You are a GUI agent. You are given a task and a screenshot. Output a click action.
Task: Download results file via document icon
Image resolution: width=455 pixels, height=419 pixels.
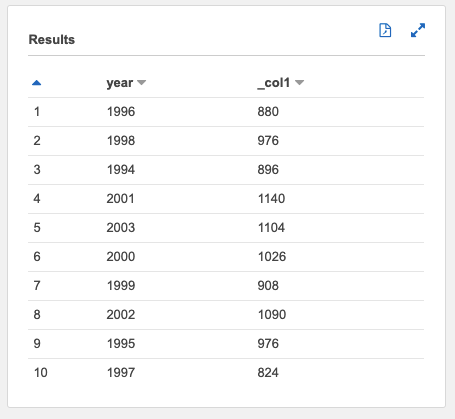pyautogui.click(x=385, y=30)
